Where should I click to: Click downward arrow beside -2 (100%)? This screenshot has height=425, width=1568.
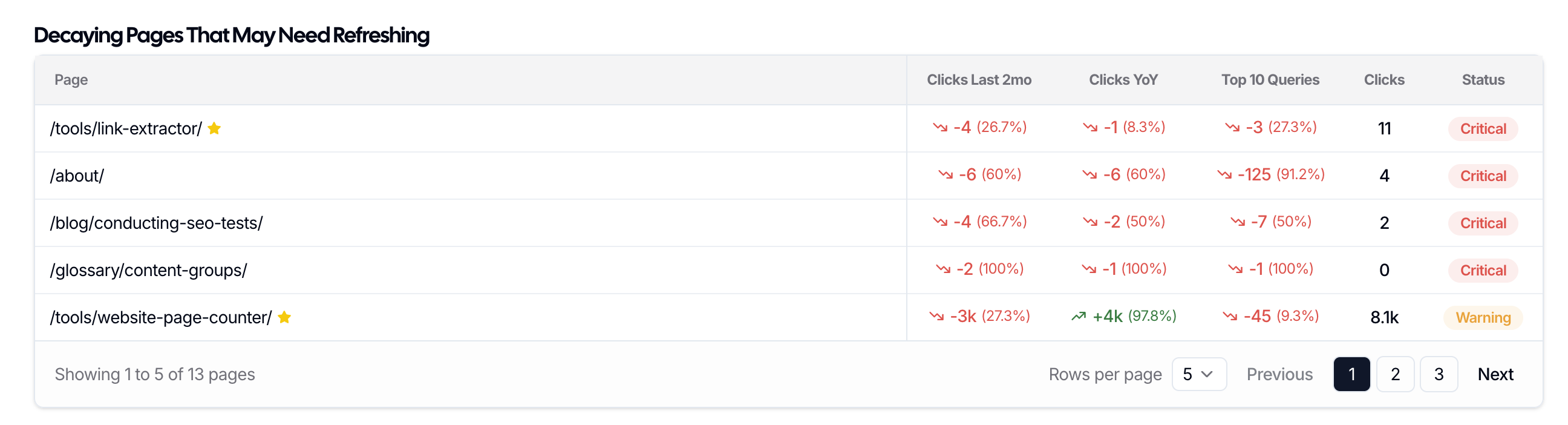coord(943,269)
